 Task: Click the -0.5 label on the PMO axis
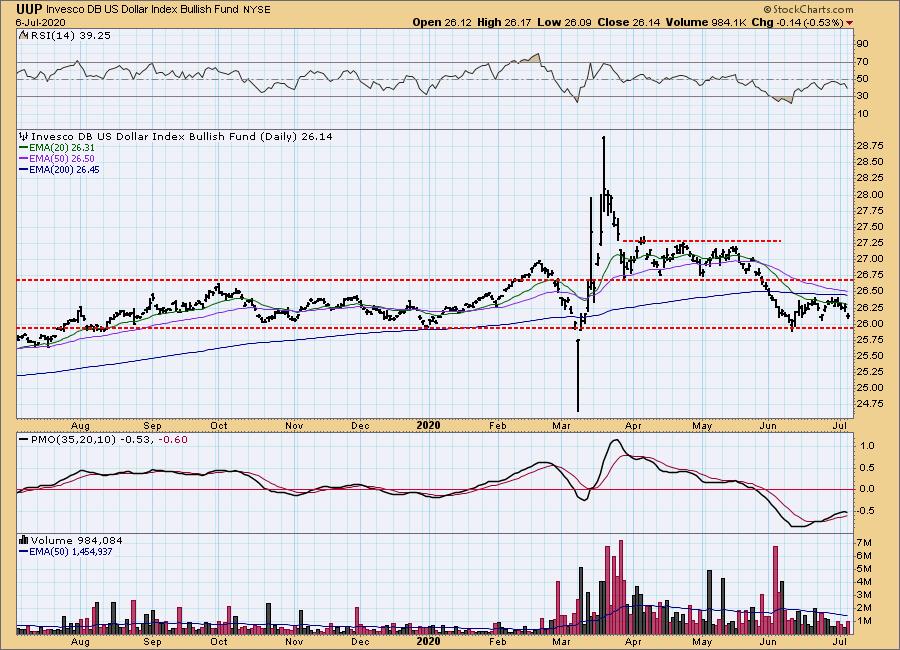(865, 511)
